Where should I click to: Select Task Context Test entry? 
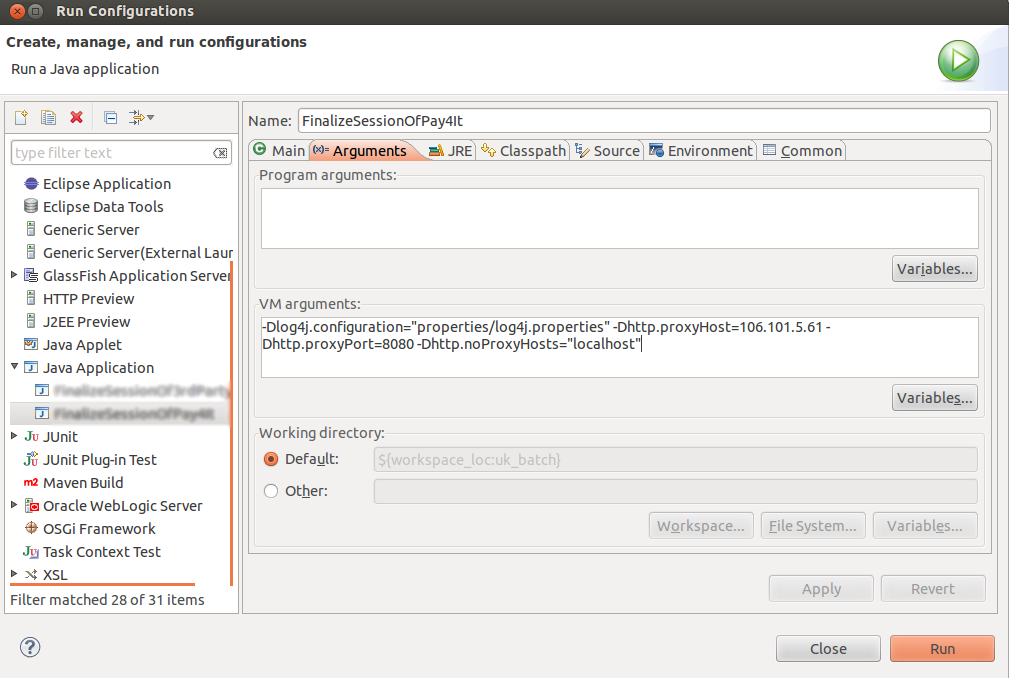coord(102,553)
